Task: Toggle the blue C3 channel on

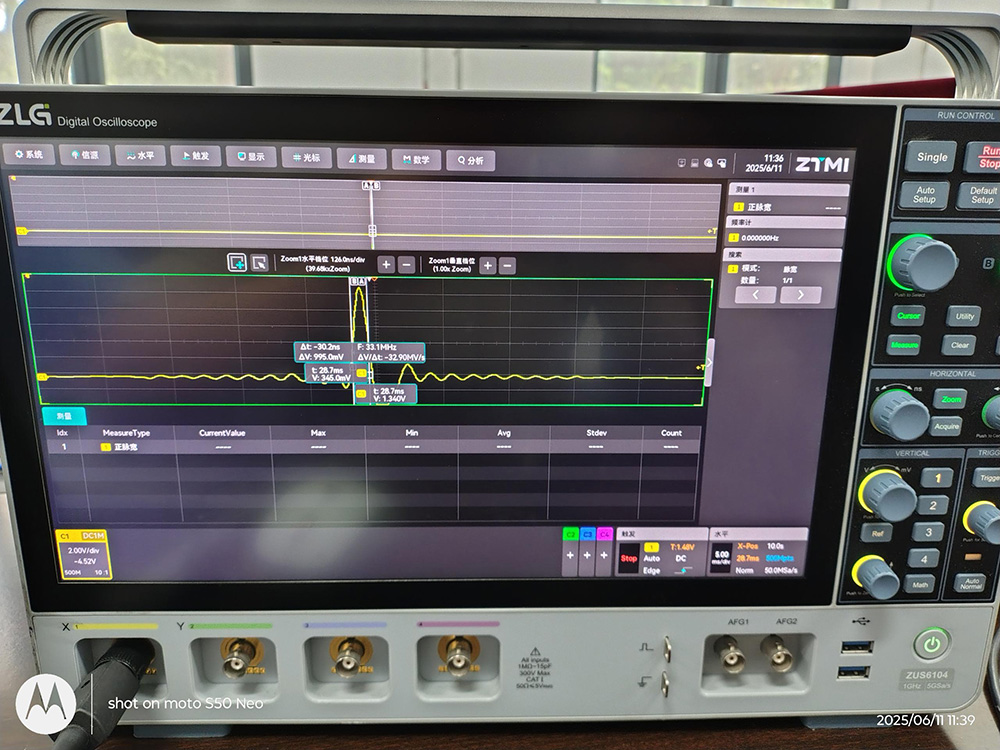Action: (588, 554)
